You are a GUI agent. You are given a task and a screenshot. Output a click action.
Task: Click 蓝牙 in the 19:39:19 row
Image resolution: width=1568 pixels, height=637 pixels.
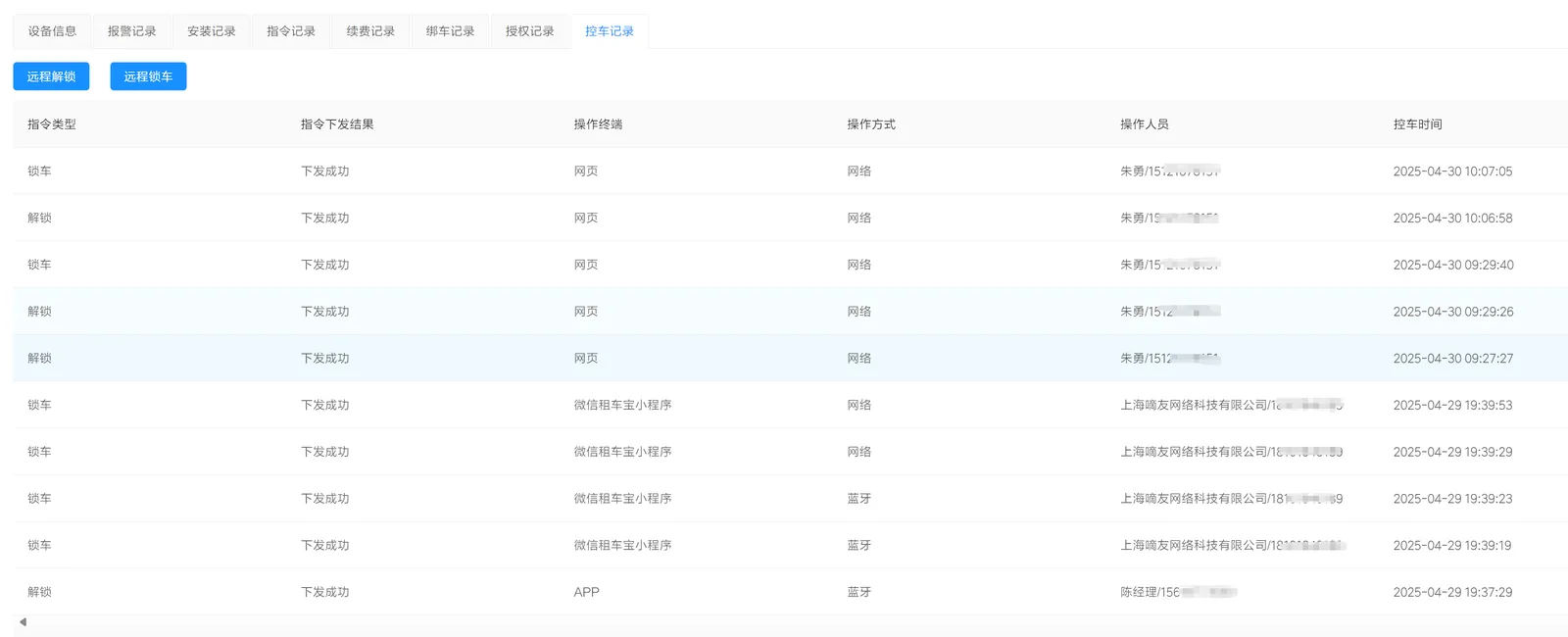click(x=859, y=546)
